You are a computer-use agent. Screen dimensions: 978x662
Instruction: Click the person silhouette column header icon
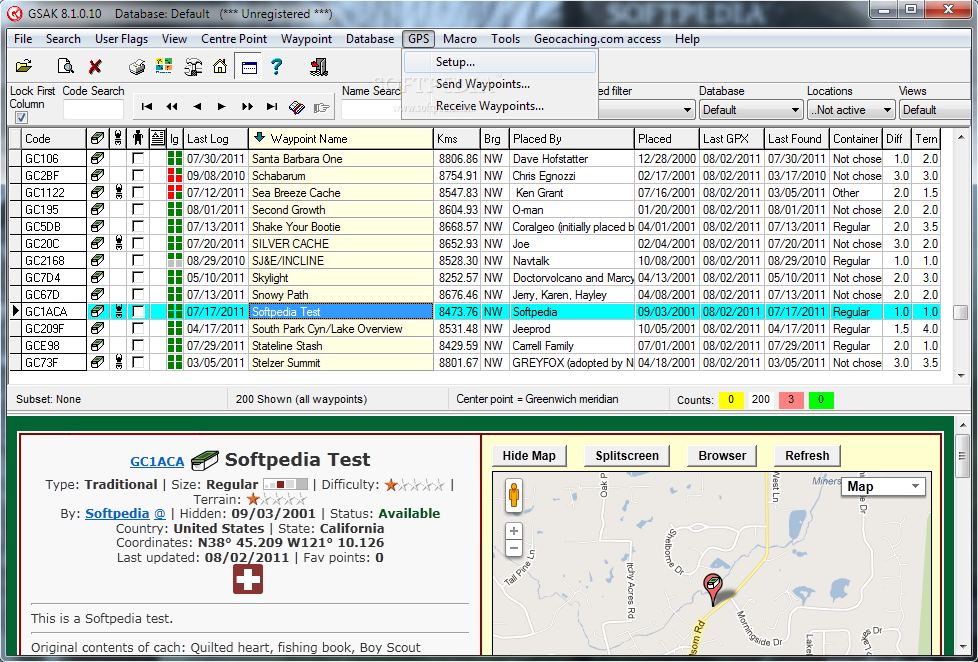[x=138, y=138]
